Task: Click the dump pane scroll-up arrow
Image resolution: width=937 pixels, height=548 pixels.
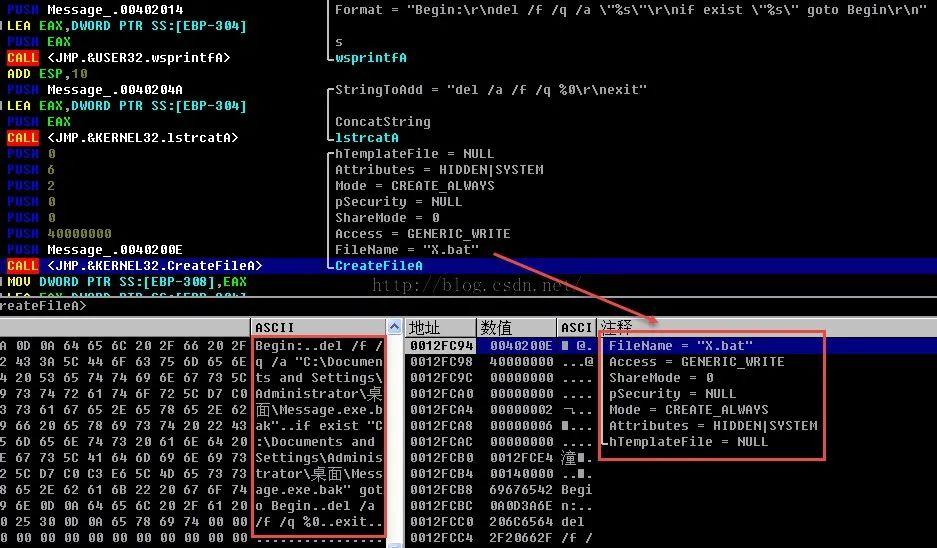Action: (394, 327)
